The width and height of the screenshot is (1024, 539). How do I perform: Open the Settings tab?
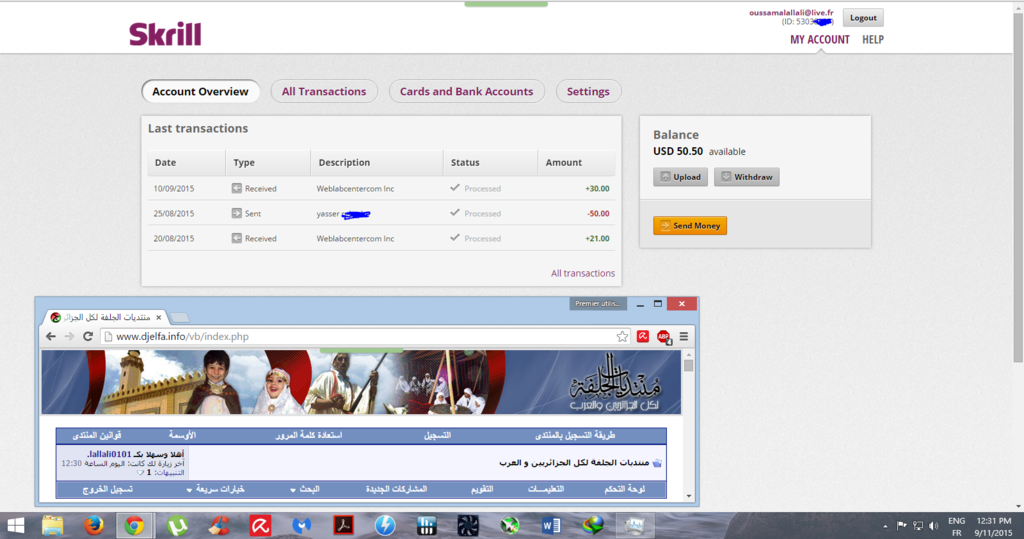point(588,91)
